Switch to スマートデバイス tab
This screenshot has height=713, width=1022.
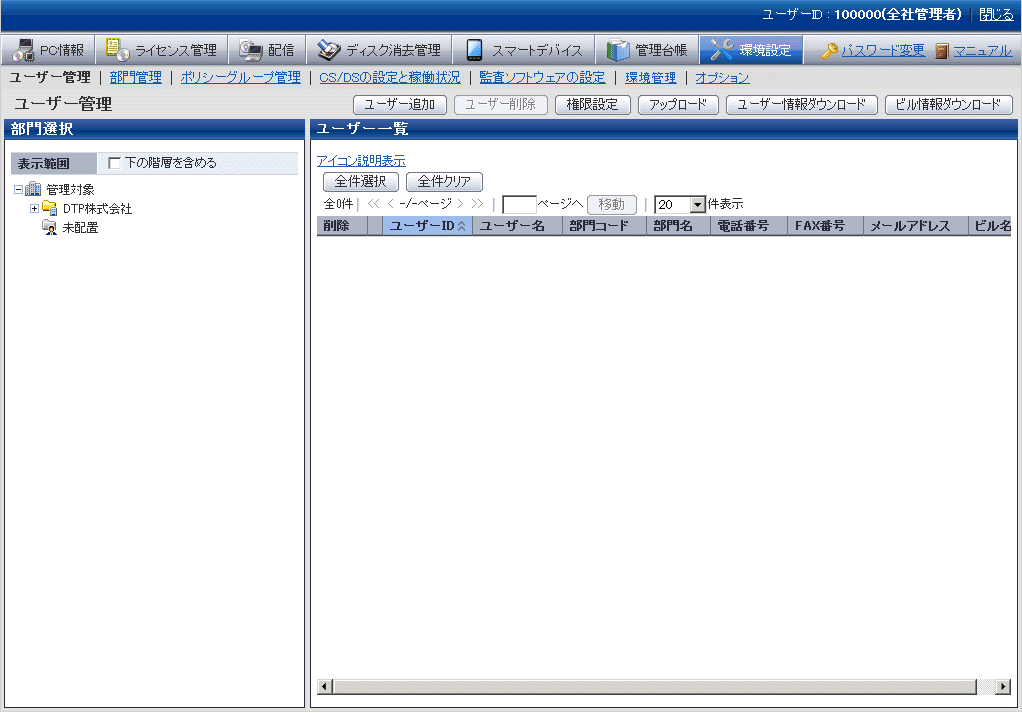524,50
